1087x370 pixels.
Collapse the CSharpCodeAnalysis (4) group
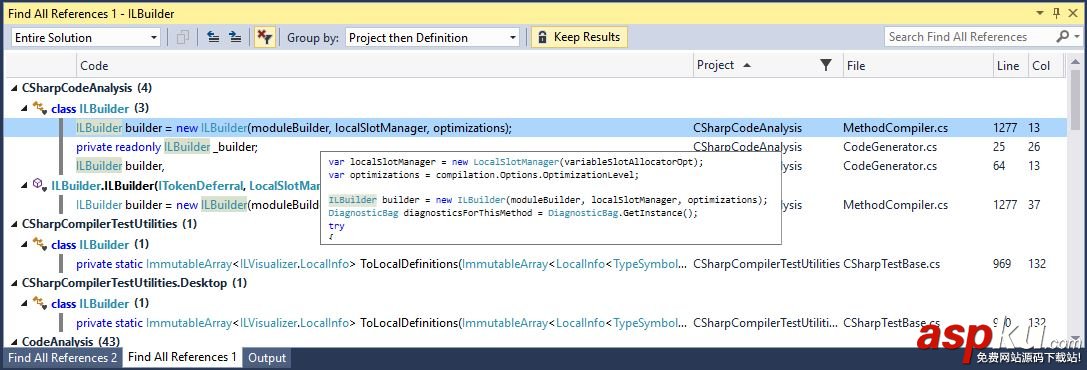coord(14,89)
